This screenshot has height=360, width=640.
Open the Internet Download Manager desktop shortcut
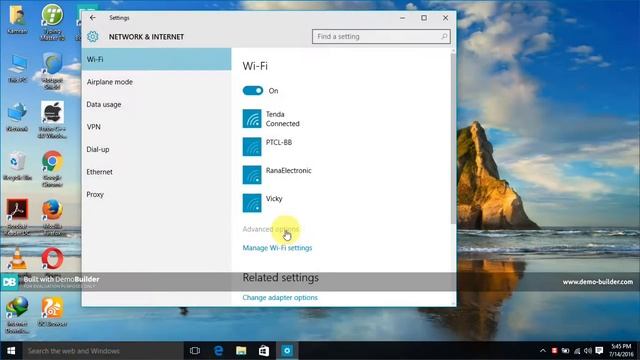click(x=17, y=314)
